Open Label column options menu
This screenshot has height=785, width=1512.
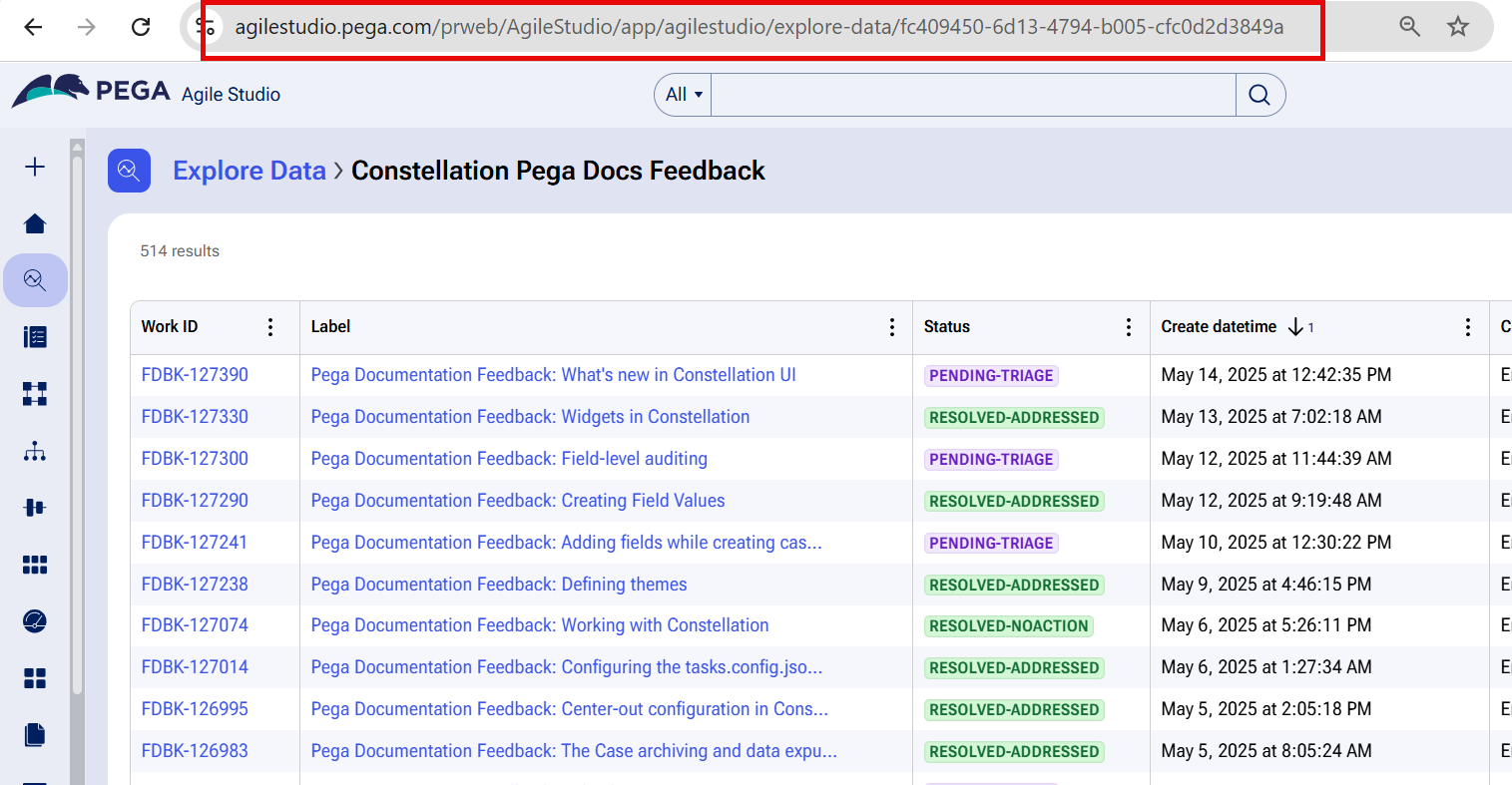tap(892, 327)
